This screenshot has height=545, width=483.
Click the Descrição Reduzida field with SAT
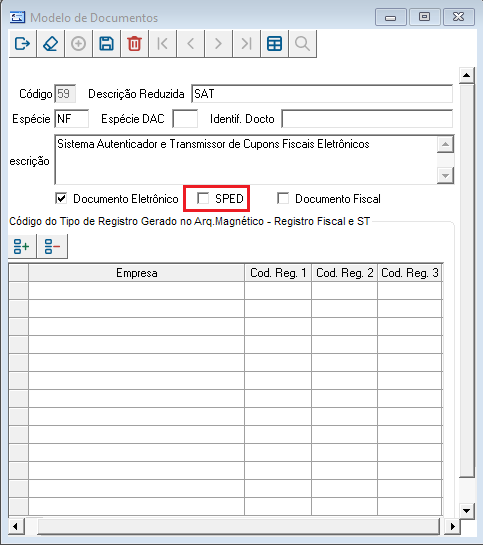pos(322,94)
